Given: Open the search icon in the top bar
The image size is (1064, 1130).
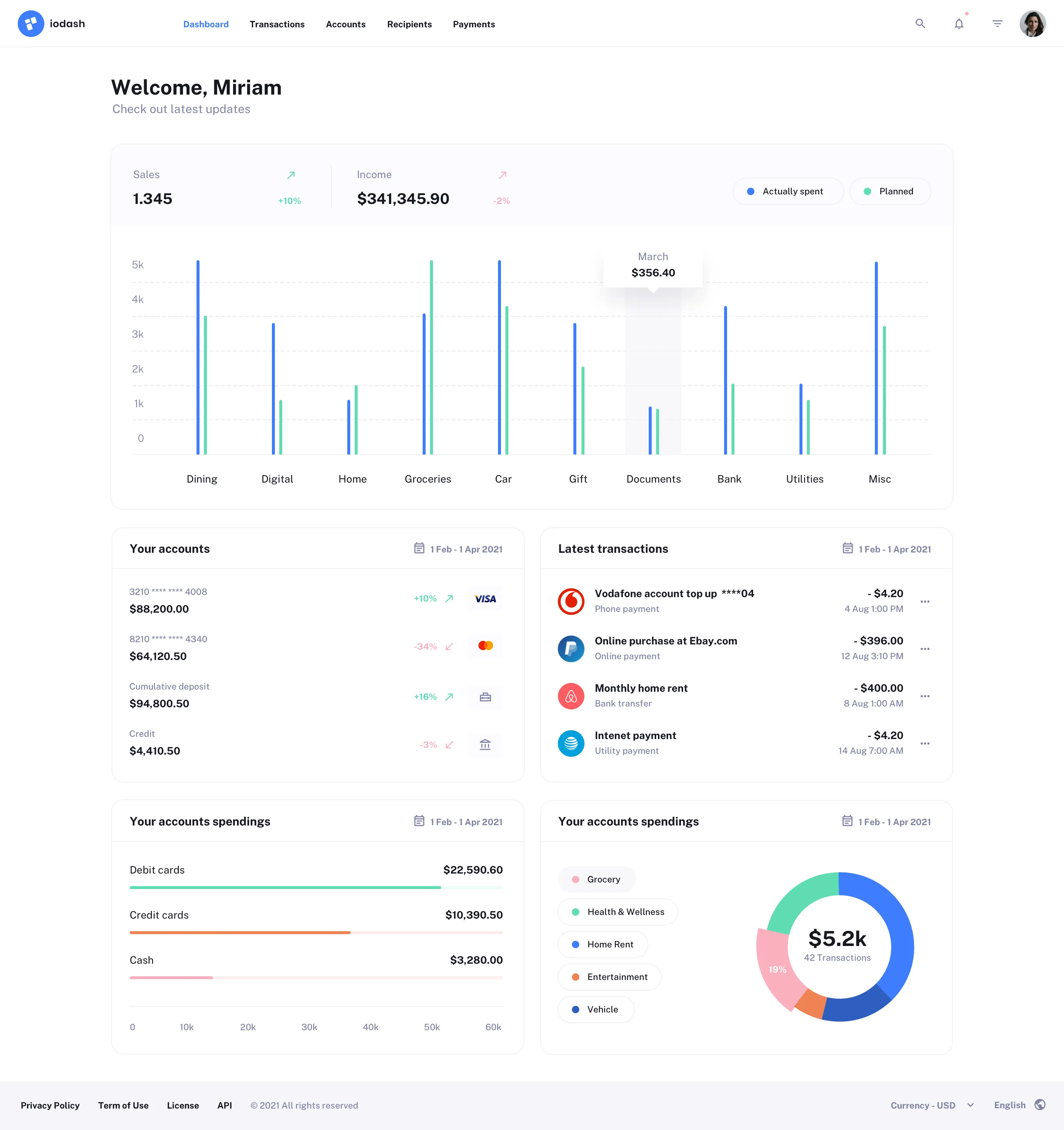Looking at the screenshot, I should (920, 23).
